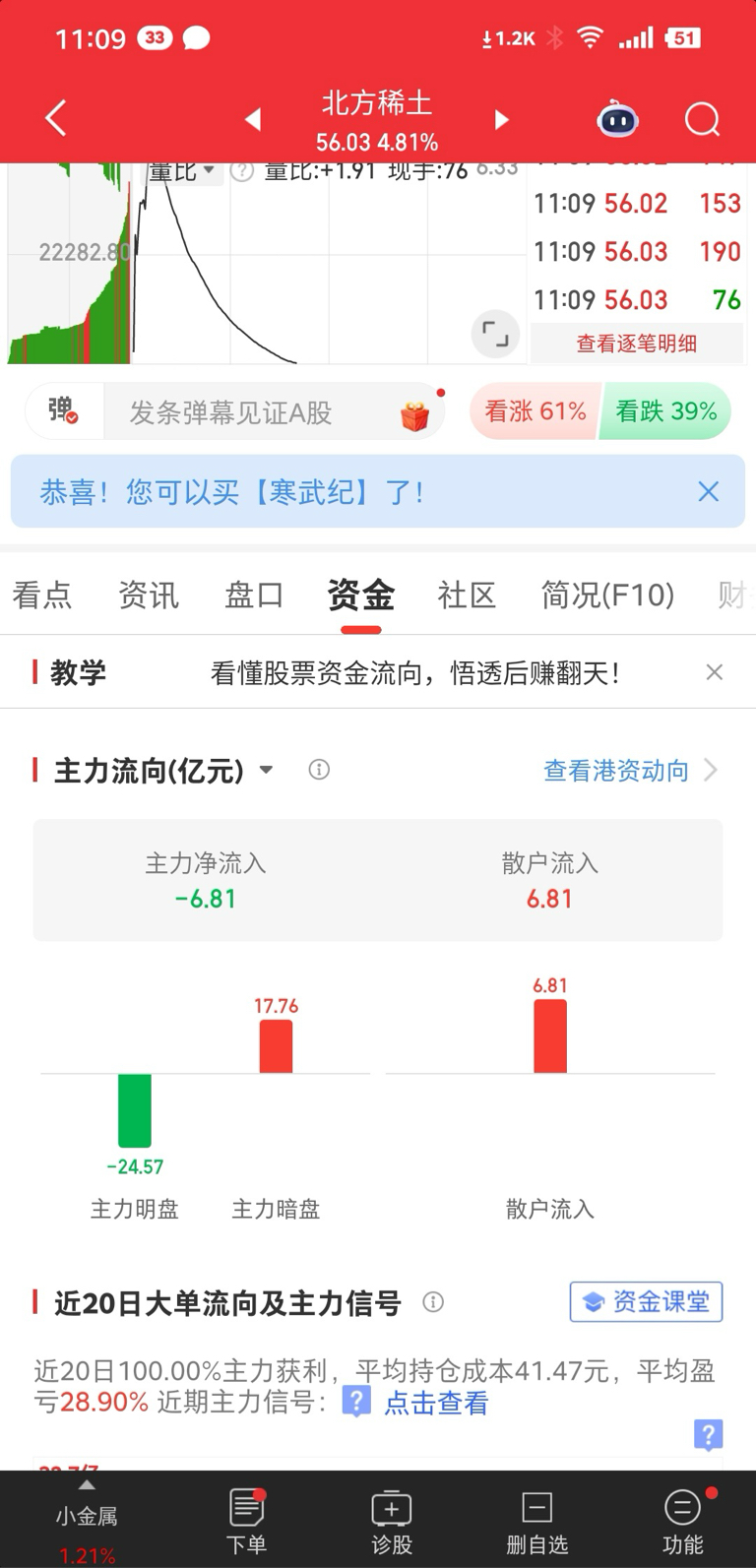Tap the back arrow in the header
This screenshot has width=756, height=1568.
coord(56,119)
